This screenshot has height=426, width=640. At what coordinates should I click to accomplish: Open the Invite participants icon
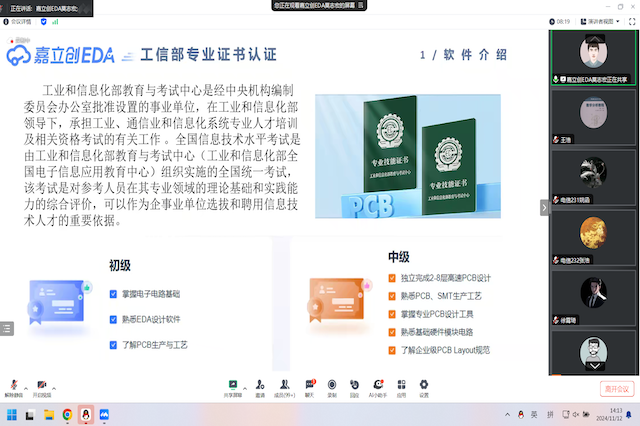coord(260,385)
